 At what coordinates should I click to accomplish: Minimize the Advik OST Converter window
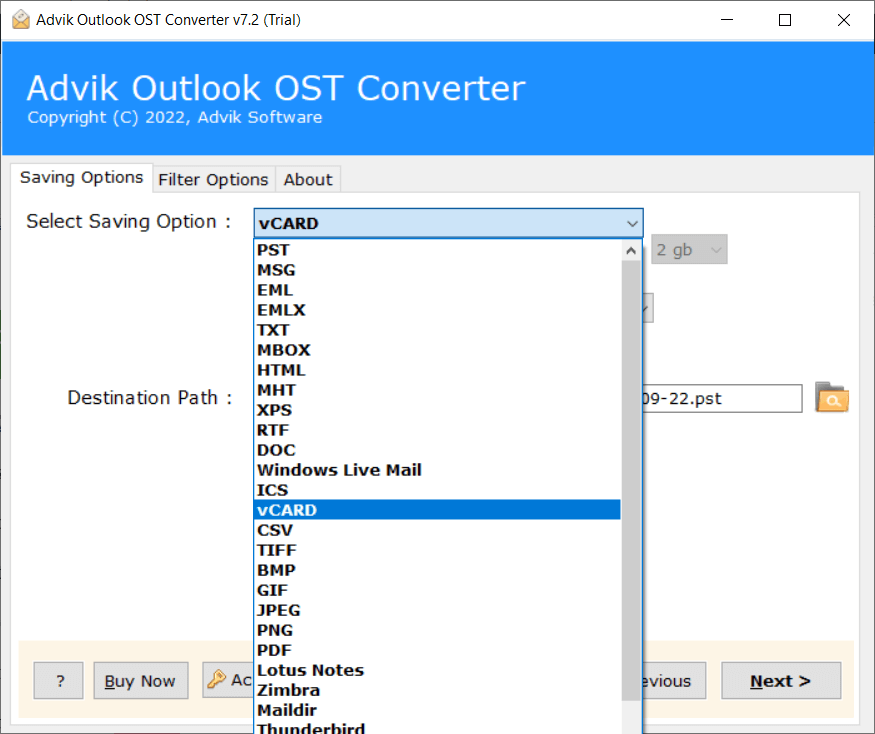(x=727, y=20)
